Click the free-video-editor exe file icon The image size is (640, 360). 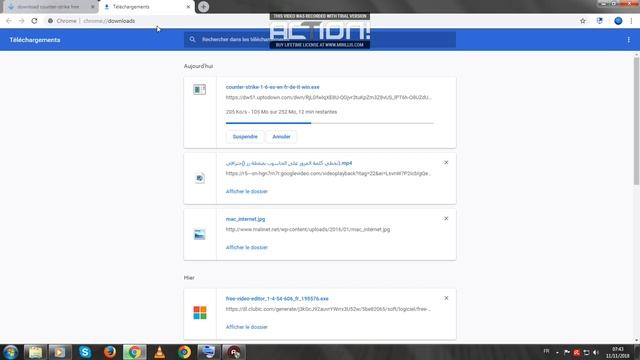point(200,313)
